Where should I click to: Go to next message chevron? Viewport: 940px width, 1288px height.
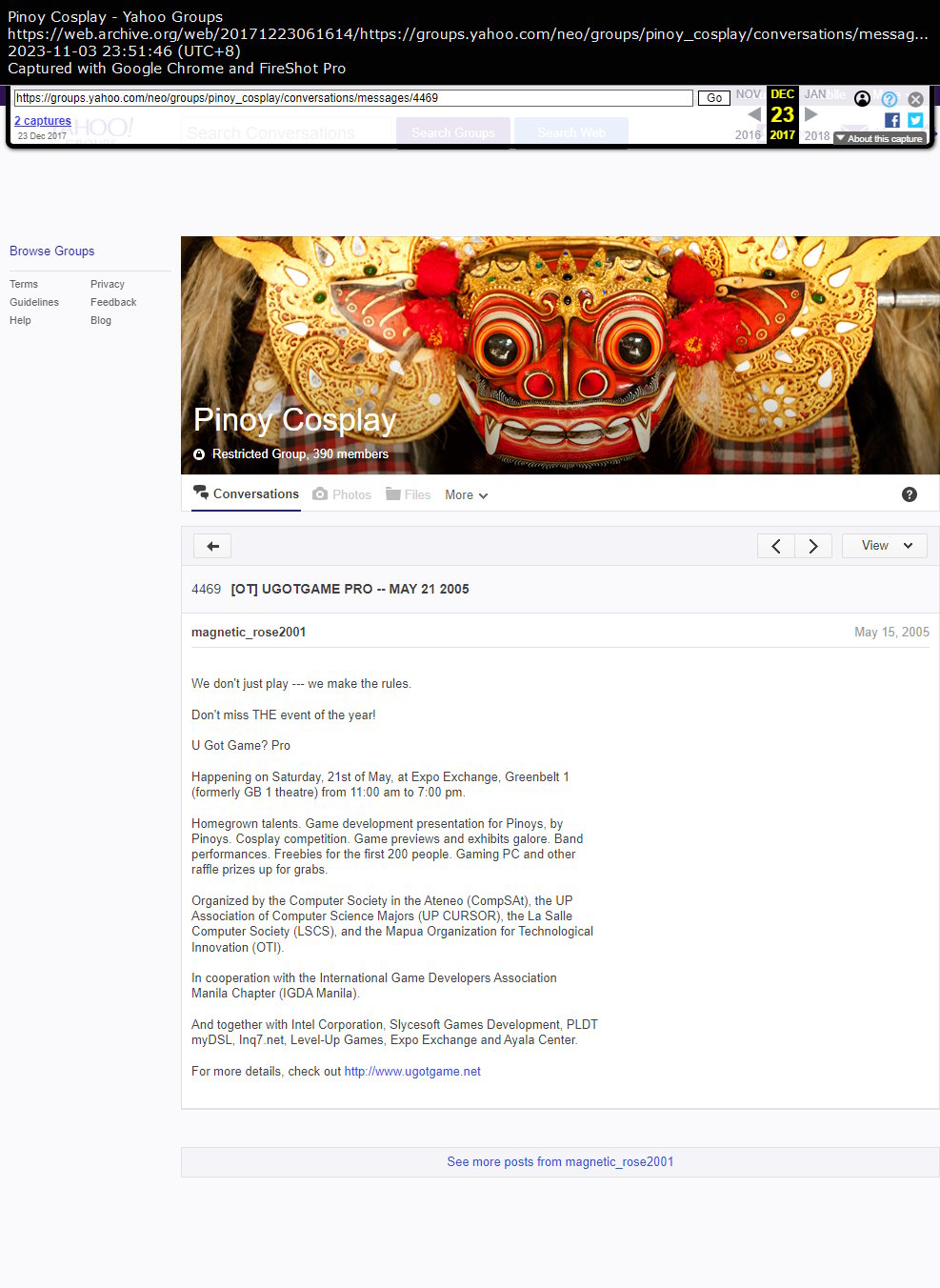tap(813, 546)
